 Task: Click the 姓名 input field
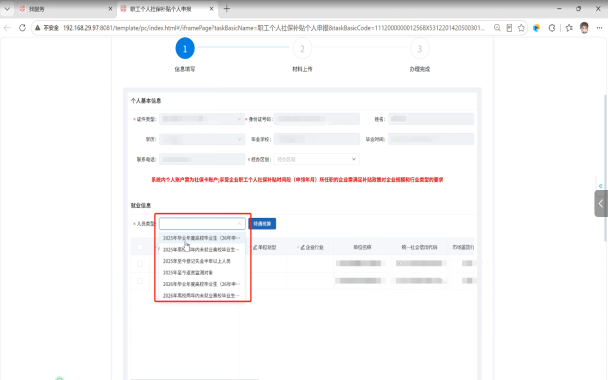coord(431,119)
